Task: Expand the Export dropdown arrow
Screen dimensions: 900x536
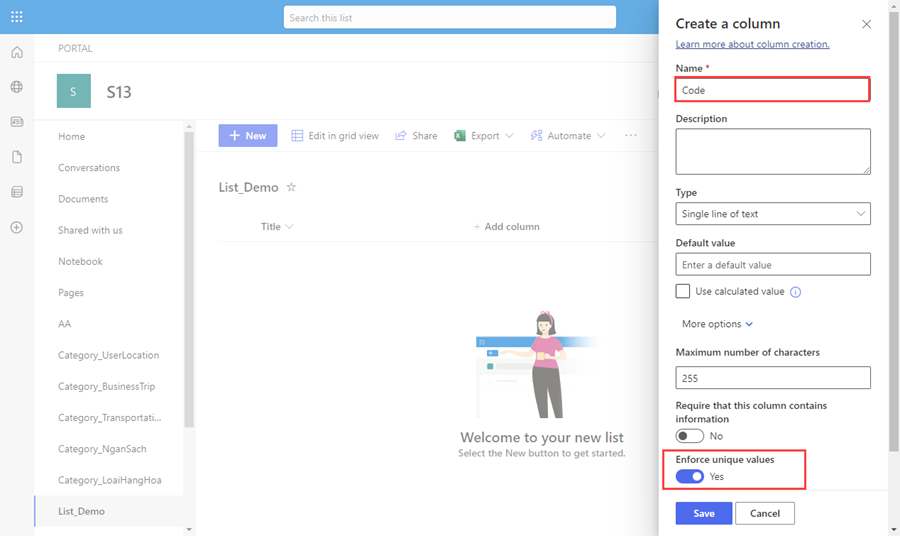Action: coord(509,136)
